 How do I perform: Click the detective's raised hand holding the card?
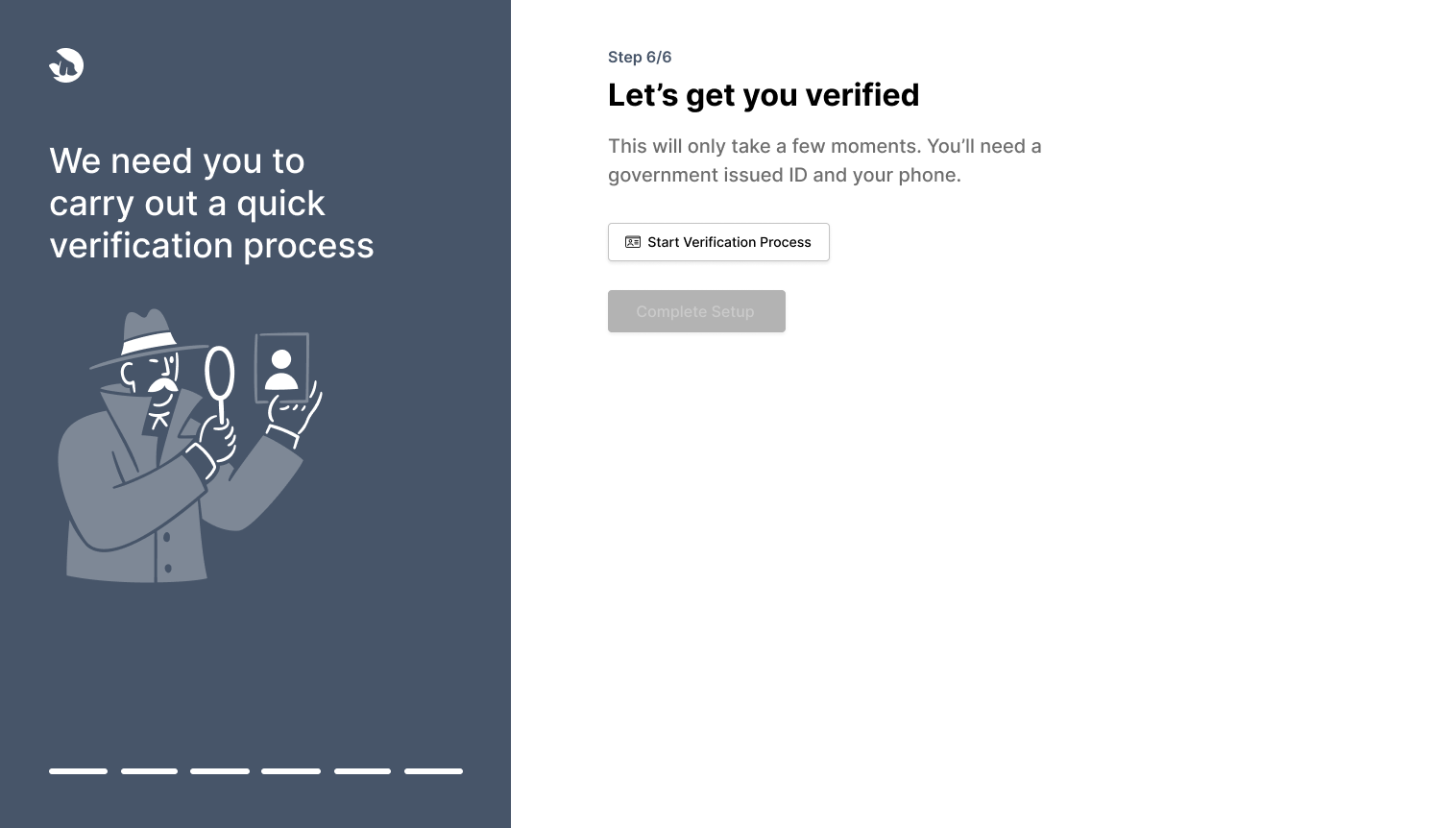293,414
